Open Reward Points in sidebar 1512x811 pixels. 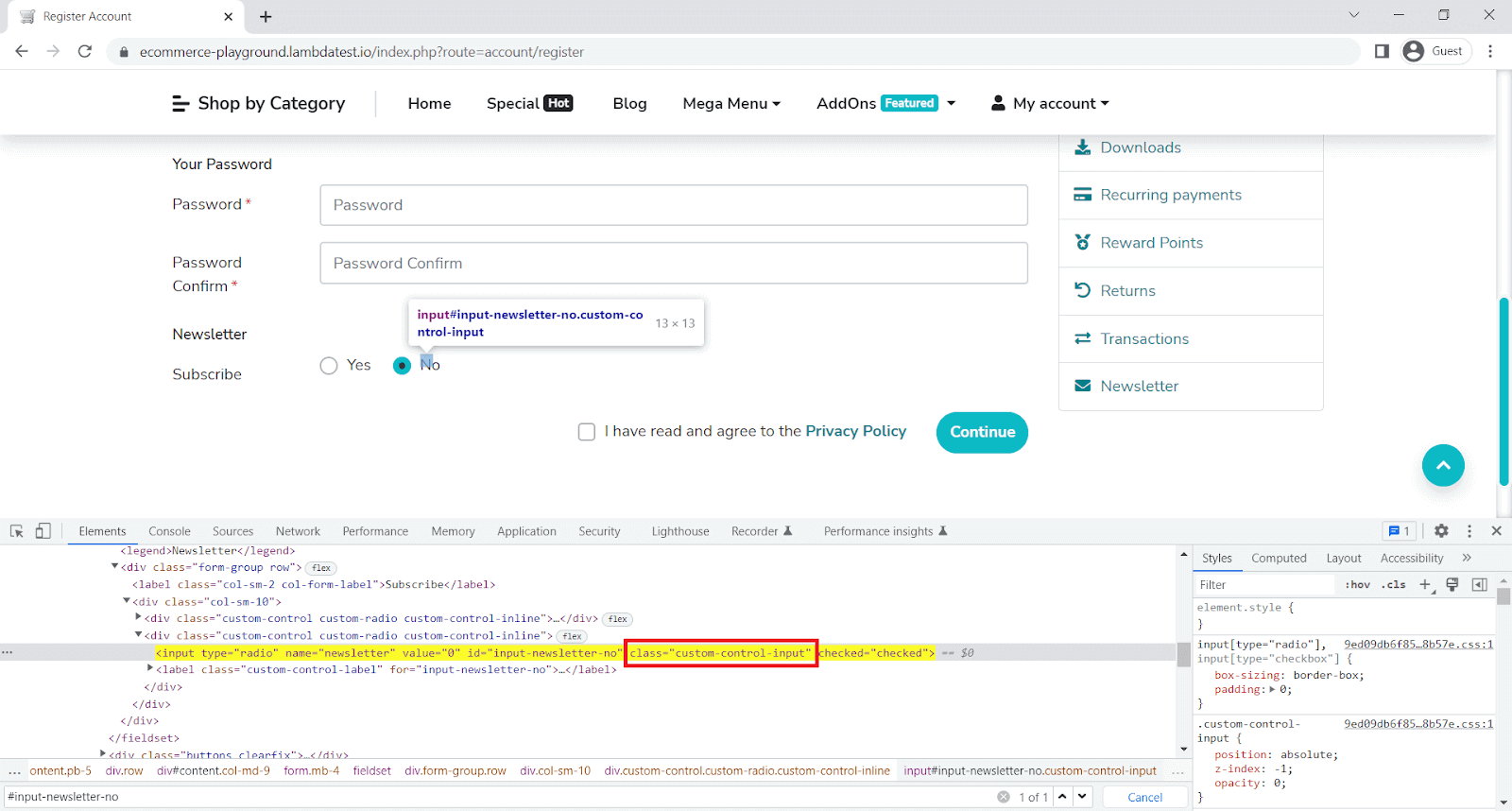point(1139,243)
